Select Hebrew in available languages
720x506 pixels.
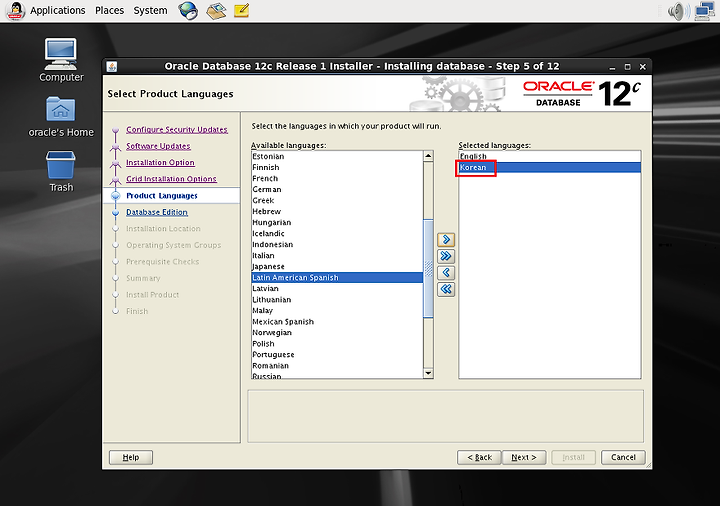pyautogui.click(x=337, y=212)
